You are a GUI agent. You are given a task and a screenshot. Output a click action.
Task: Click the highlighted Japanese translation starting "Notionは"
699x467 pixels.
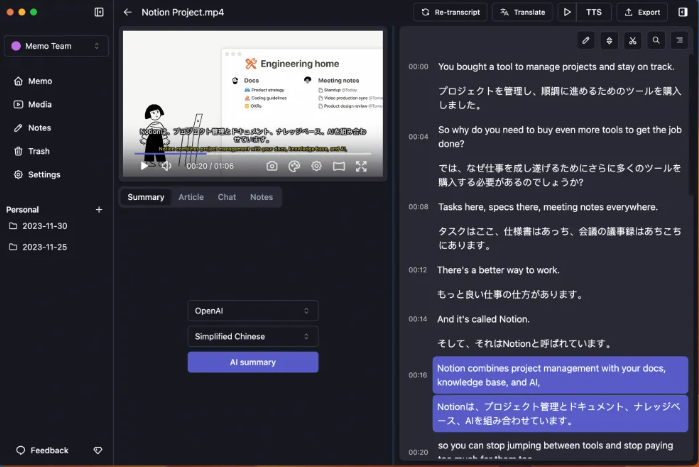click(x=560, y=414)
